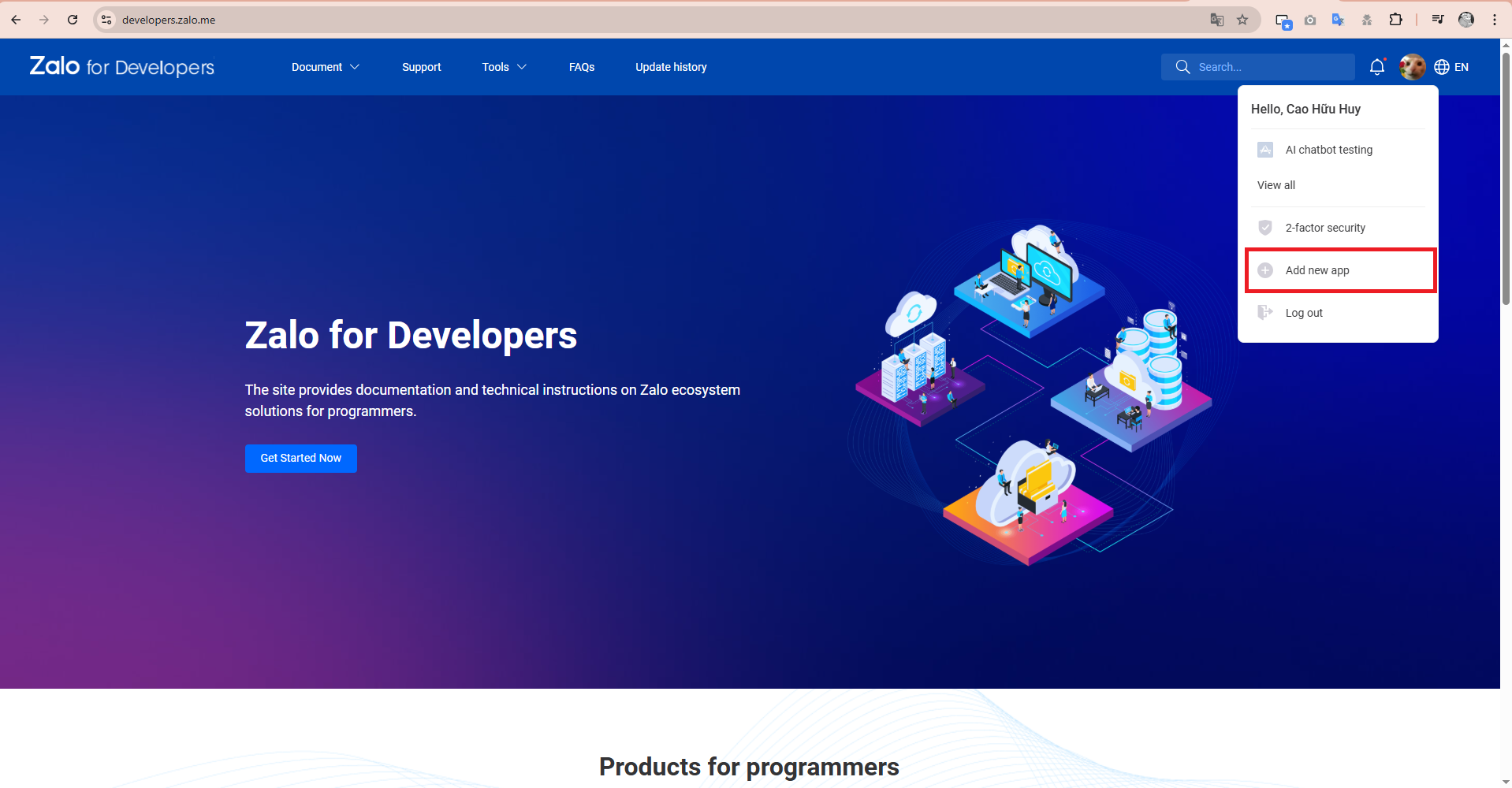Screen dimensions: 1512x788
Task: View site information icon beside URL
Action: click(x=106, y=20)
